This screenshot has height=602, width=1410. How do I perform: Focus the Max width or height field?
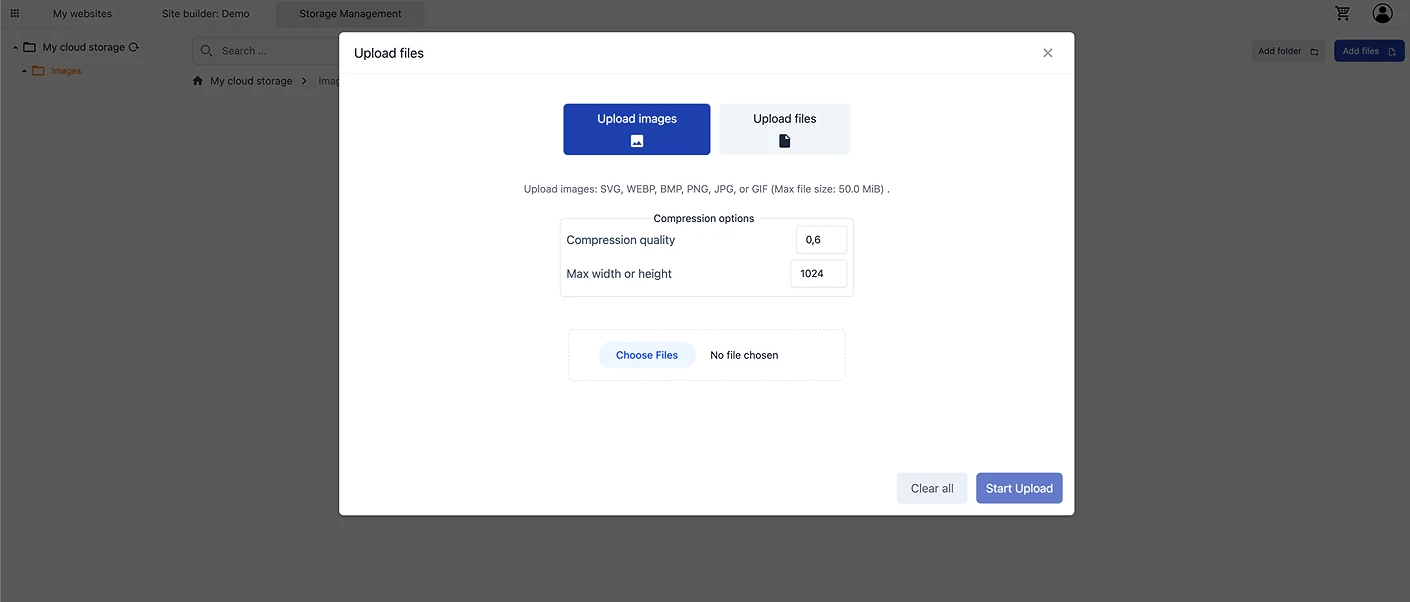tap(818, 274)
